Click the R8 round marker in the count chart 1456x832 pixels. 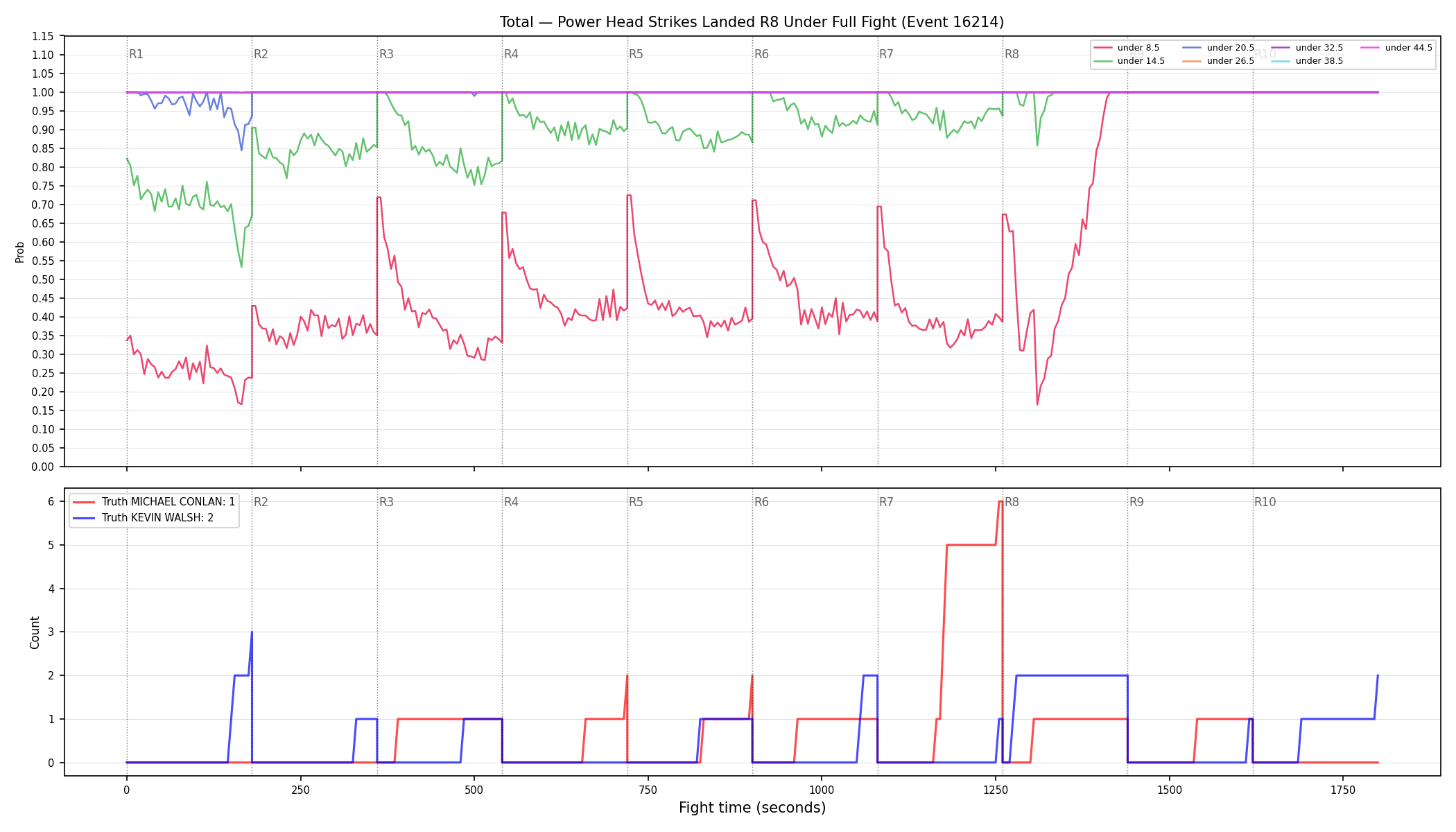1012,502
